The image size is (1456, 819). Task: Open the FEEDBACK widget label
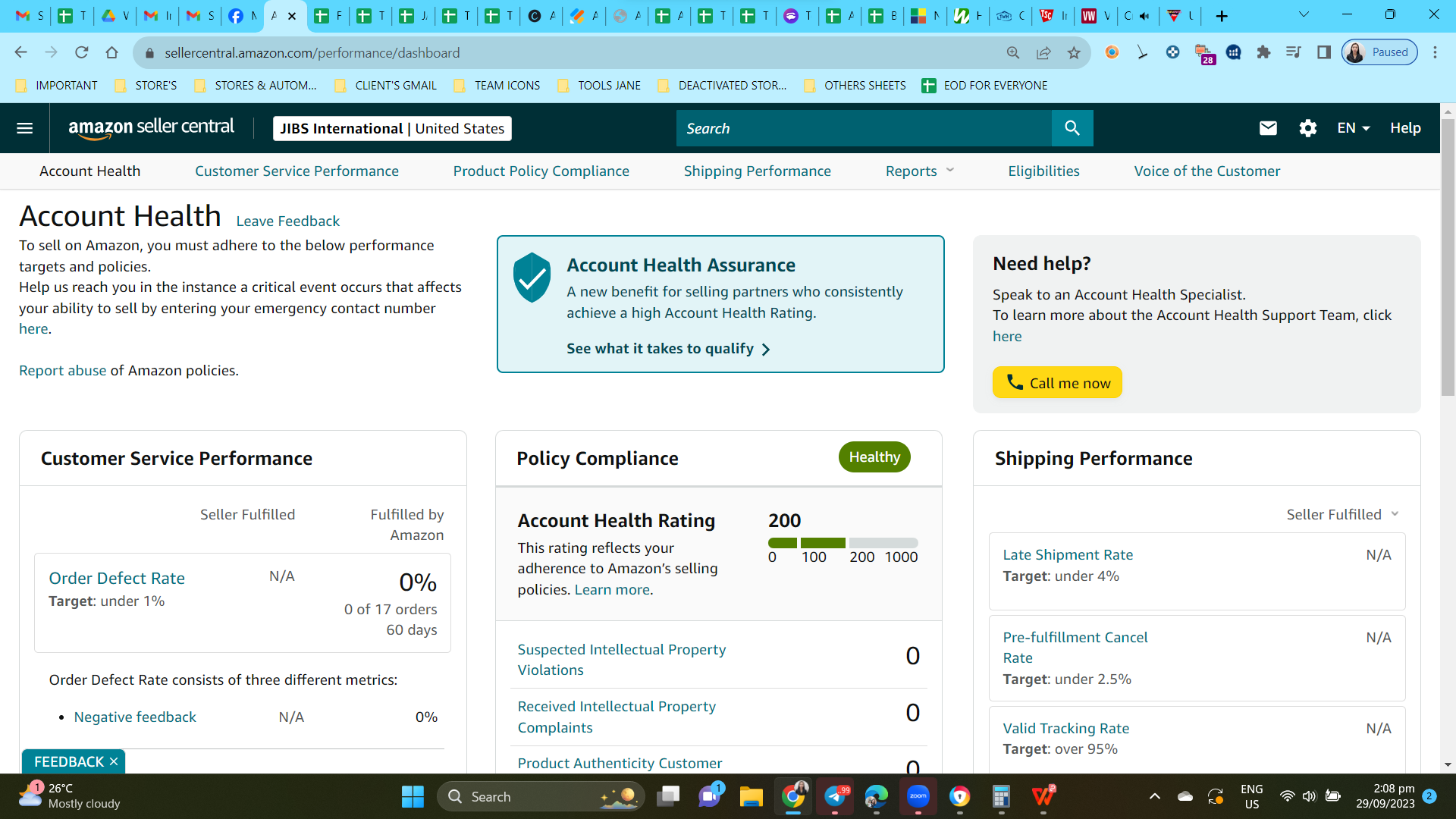68,761
